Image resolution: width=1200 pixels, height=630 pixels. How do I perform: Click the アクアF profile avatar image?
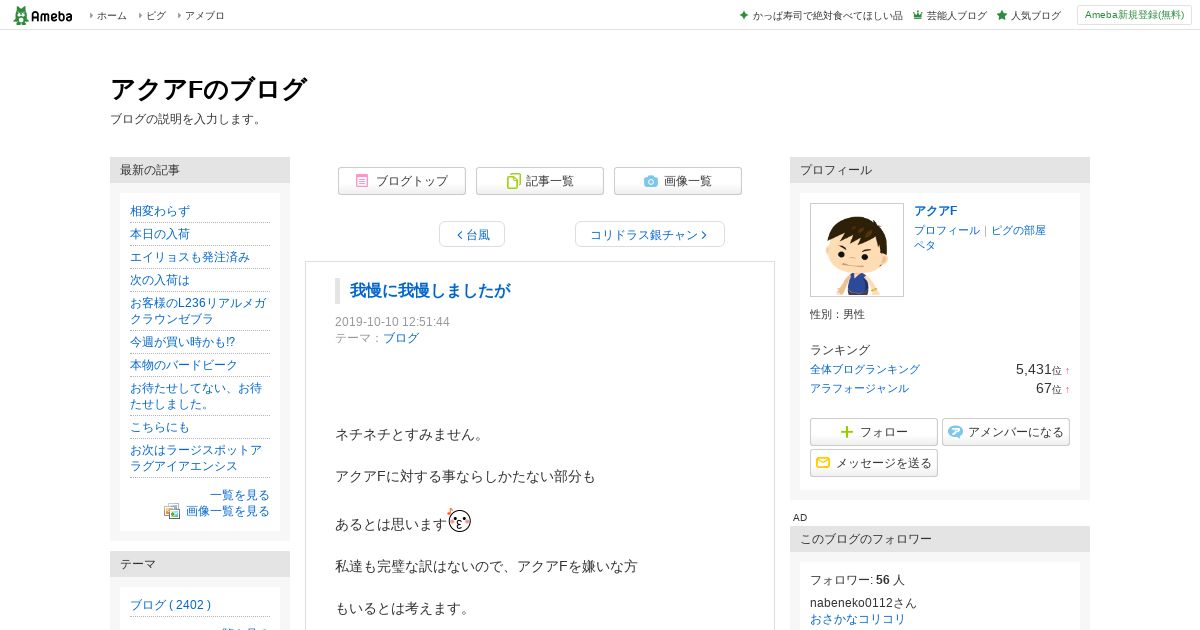coord(857,250)
